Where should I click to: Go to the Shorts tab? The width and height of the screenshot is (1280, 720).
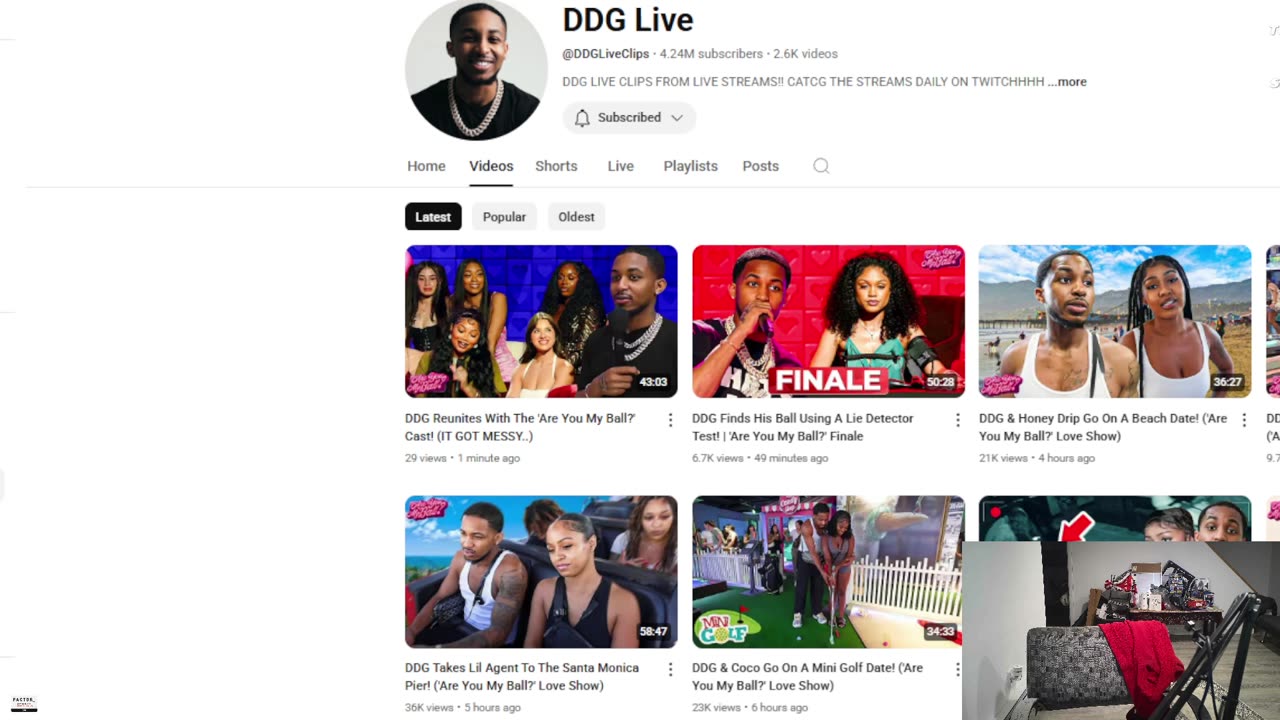click(x=556, y=166)
